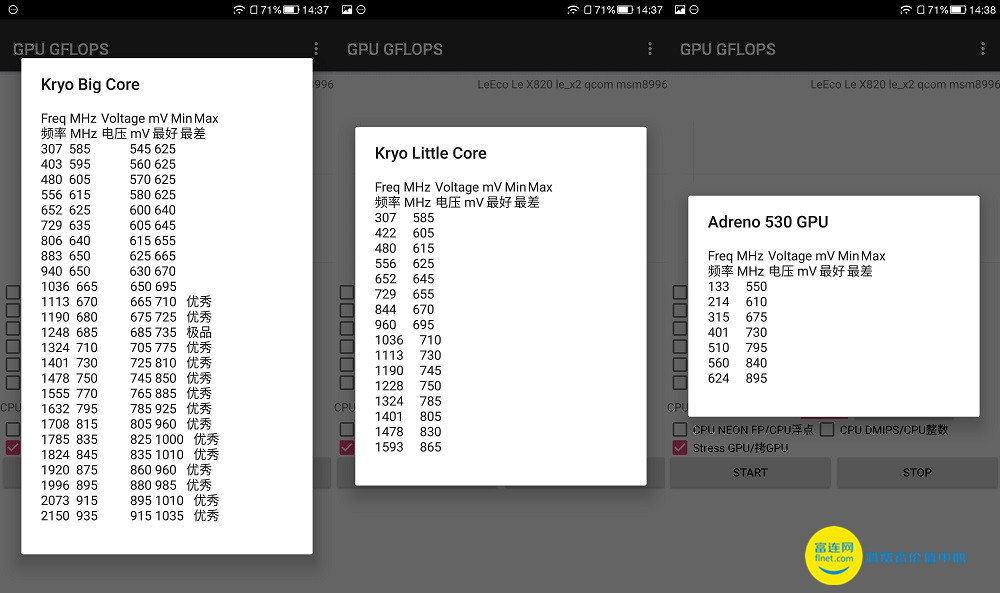Select Big Core row 1036 665
The height and width of the screenshot is (593, 1000).
tap(109, 286)
